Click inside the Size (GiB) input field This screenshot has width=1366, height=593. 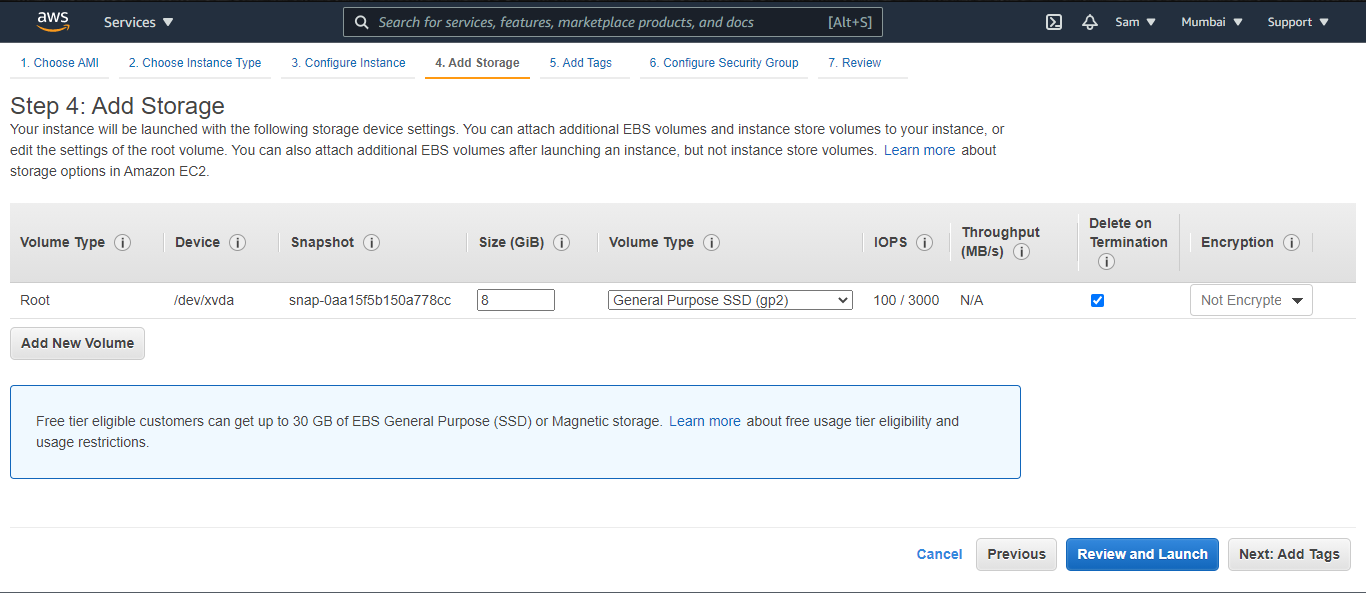pos(516,299)
